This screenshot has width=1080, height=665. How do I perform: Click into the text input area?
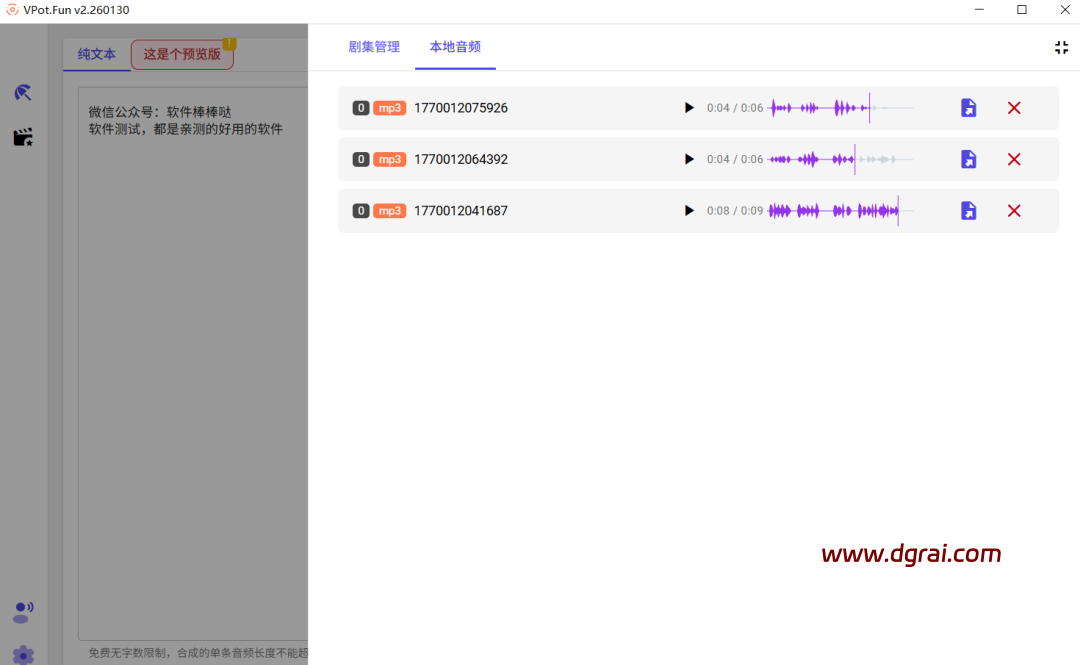[190, 350]
